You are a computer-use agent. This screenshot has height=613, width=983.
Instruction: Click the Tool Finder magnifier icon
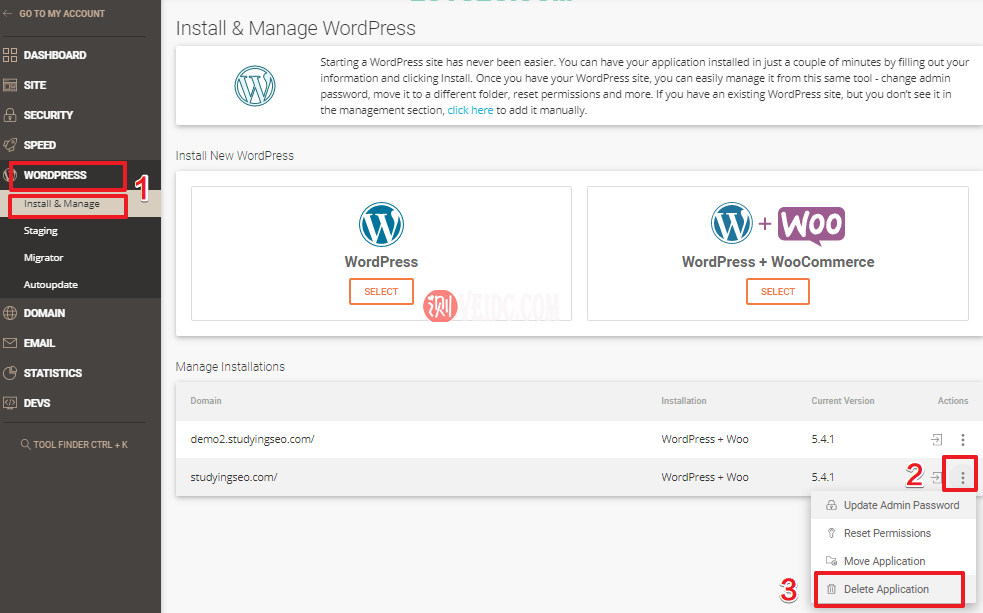click(26, 444)
